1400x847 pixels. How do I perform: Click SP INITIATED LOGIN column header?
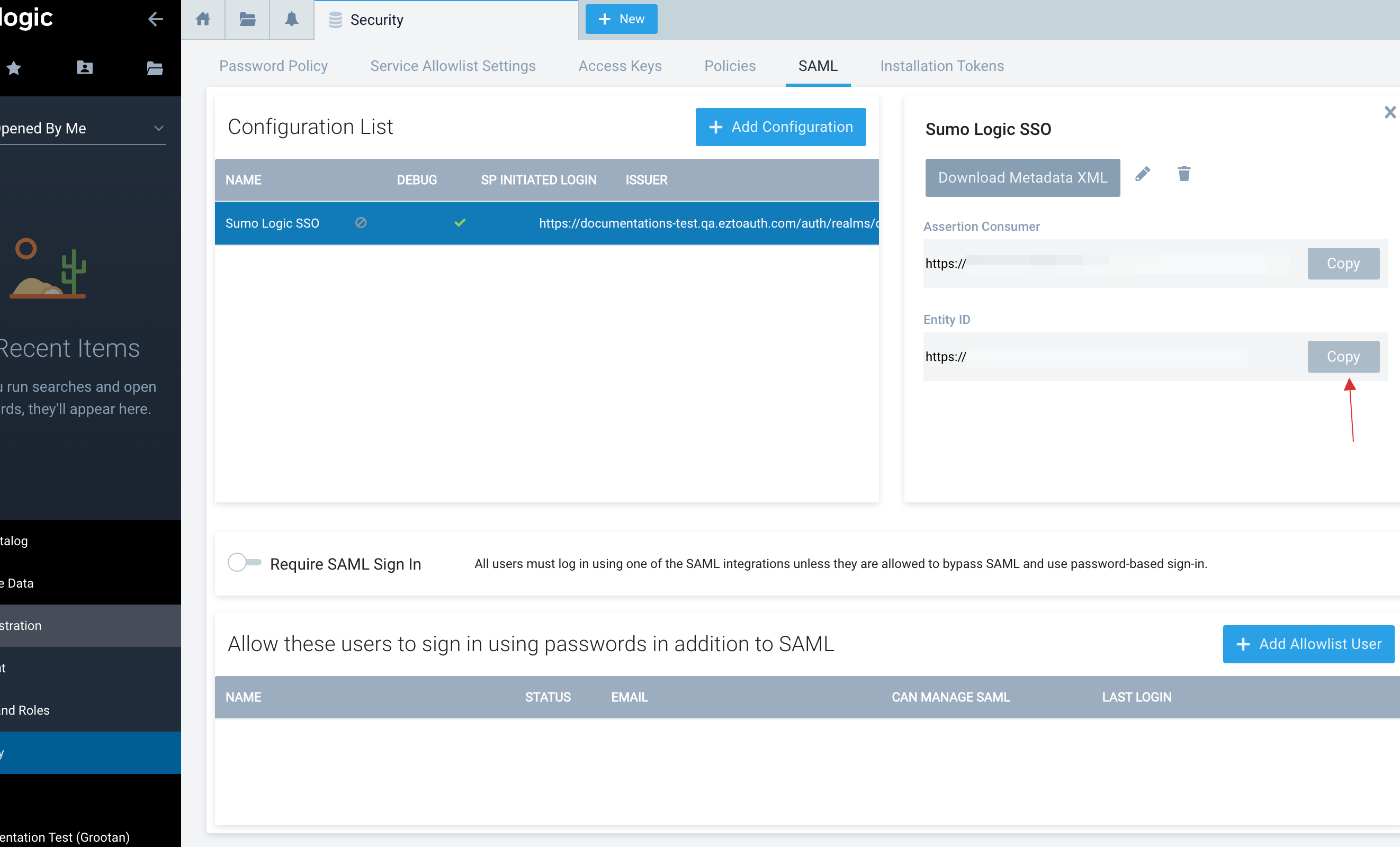point(539,180)
